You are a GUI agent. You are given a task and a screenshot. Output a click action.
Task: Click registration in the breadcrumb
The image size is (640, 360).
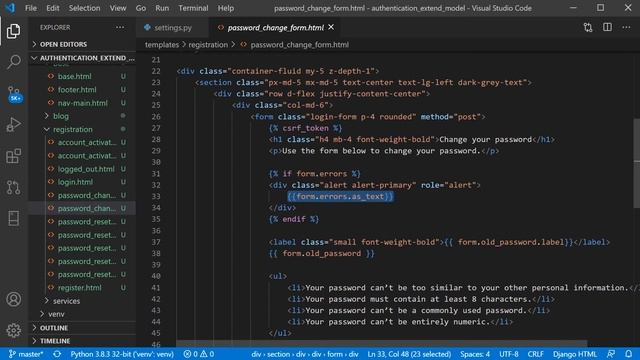coord(208,44)
